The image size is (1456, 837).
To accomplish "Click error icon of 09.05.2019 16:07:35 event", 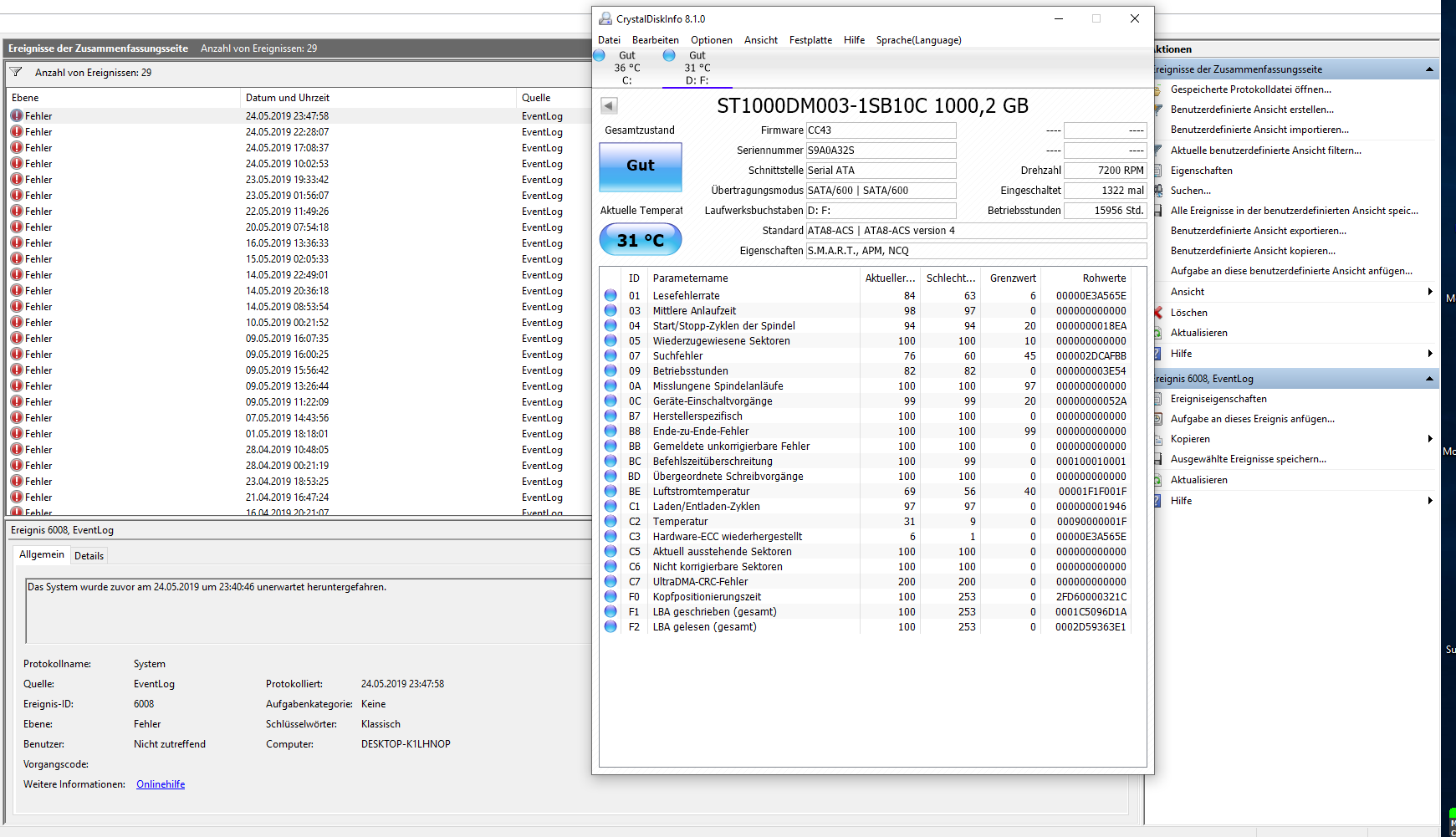I will 17,339.
